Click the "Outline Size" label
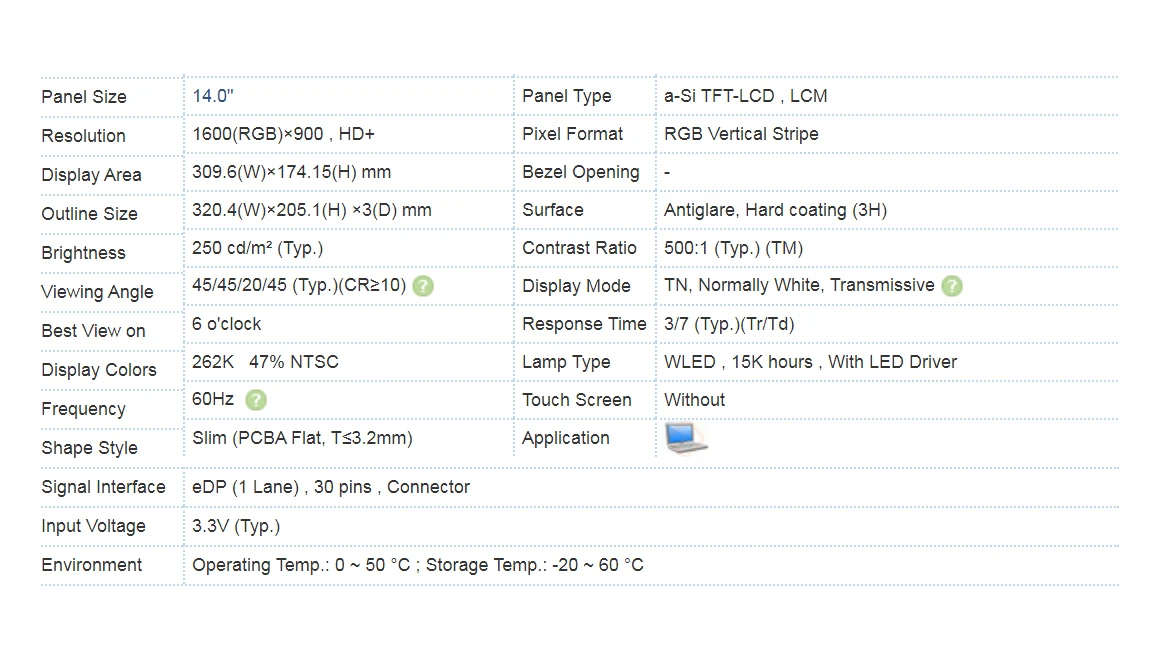1159x652 pixels. click(89, 214)
